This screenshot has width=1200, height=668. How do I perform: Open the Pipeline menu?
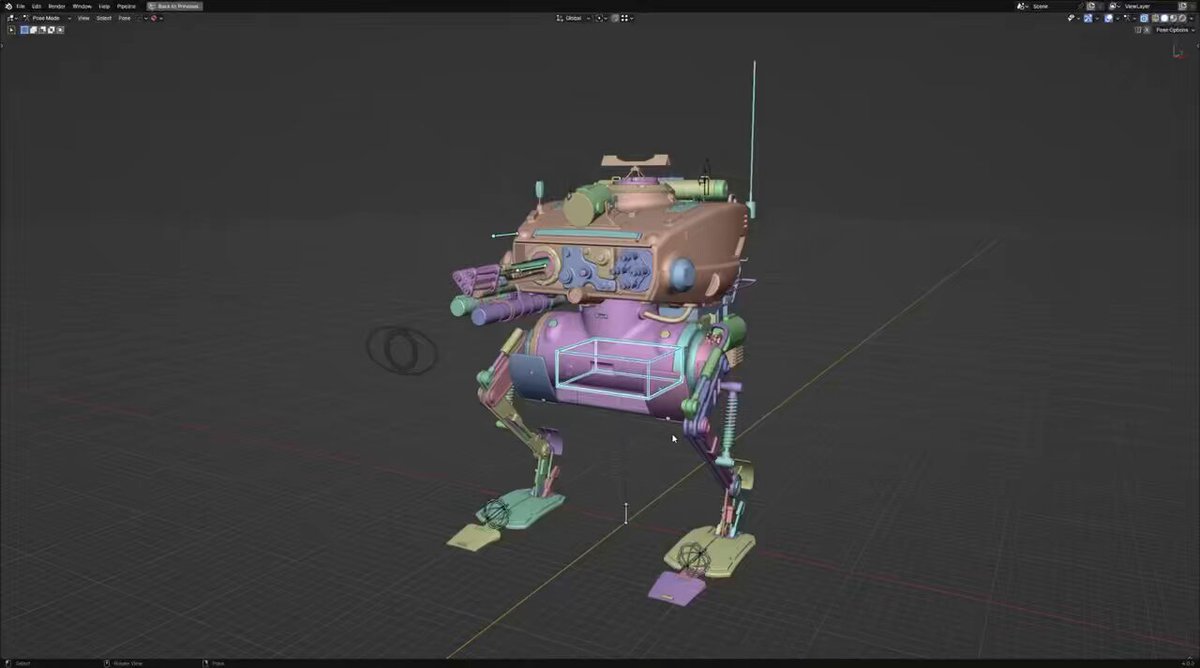pos(126,6)
